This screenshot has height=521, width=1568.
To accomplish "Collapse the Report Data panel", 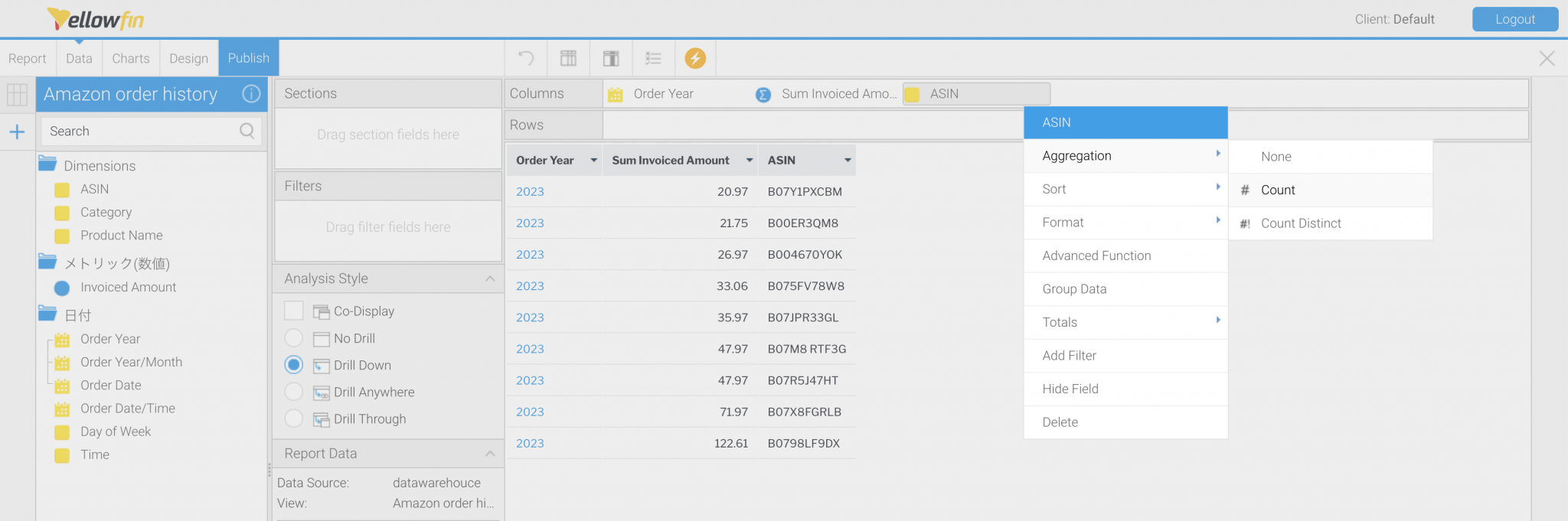I will tap(490, 454).
